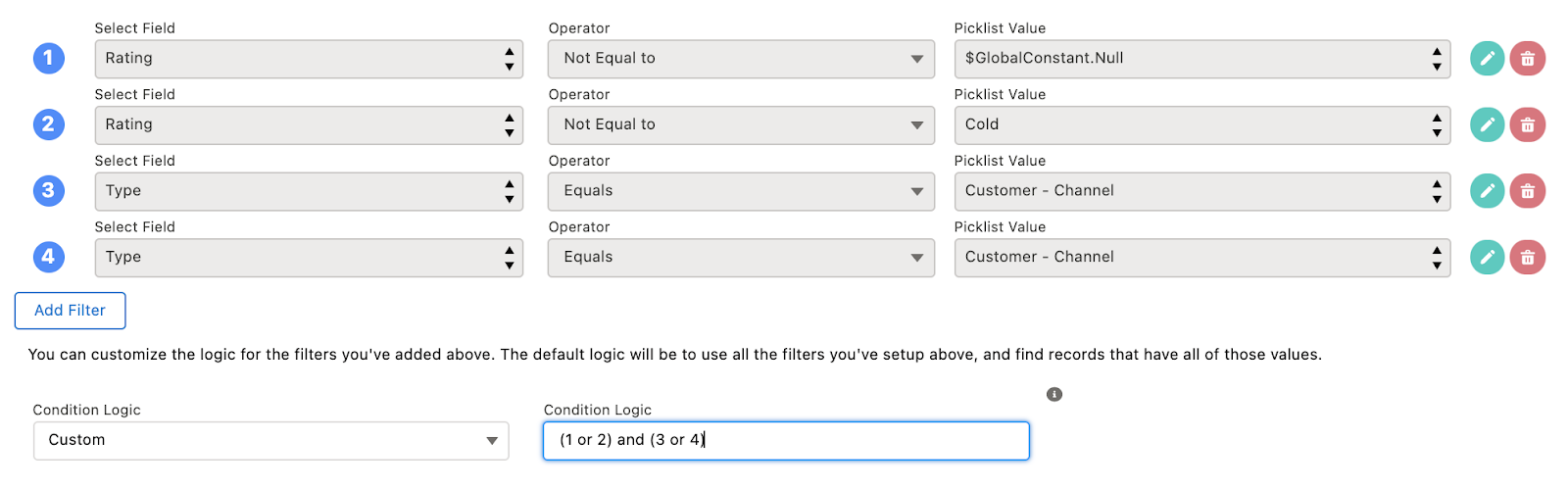Delete filter 3 with the trash icon

coord(1527,191)
